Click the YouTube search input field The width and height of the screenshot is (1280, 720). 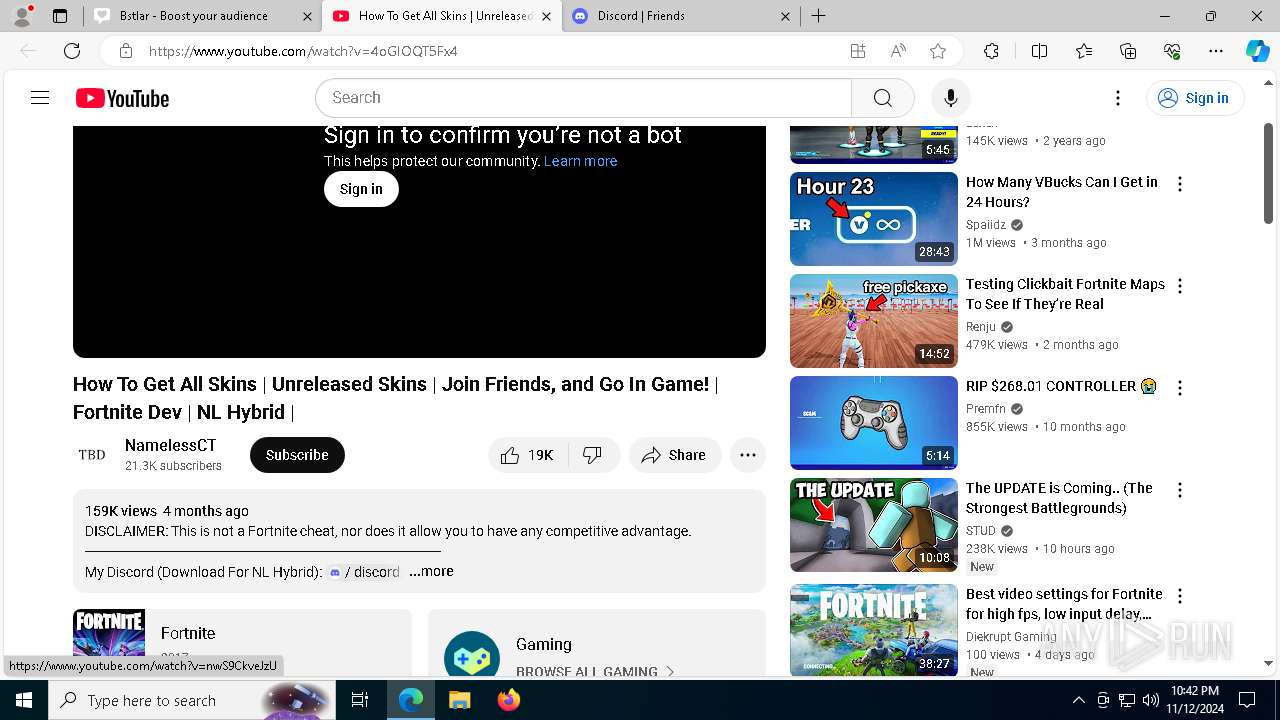(583, 98)
